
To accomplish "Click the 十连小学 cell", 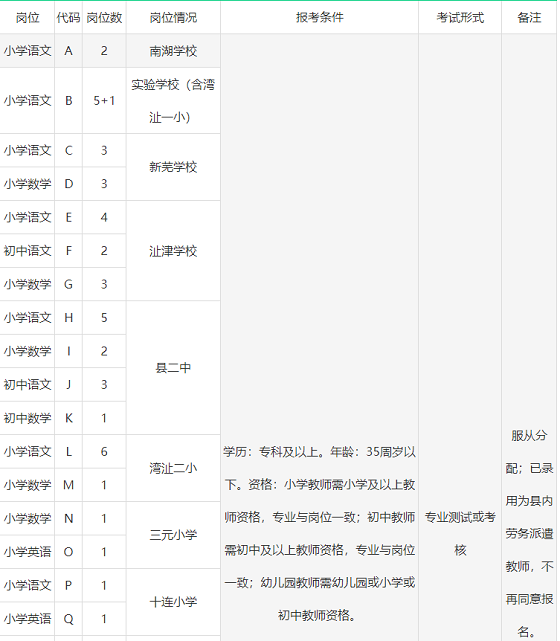I will pyautogui.click(x=173, y=602).
